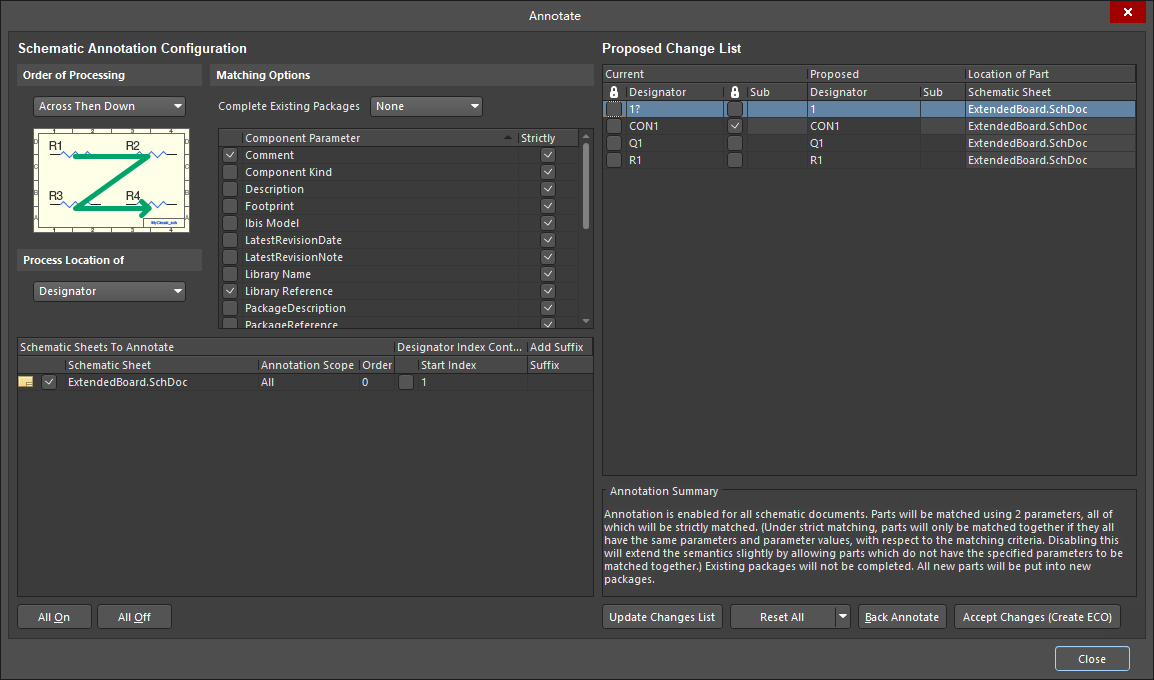Click the Annotation Scope All cell
Image resolution: width=1154 pixels, height=680 pixels.
308,382
